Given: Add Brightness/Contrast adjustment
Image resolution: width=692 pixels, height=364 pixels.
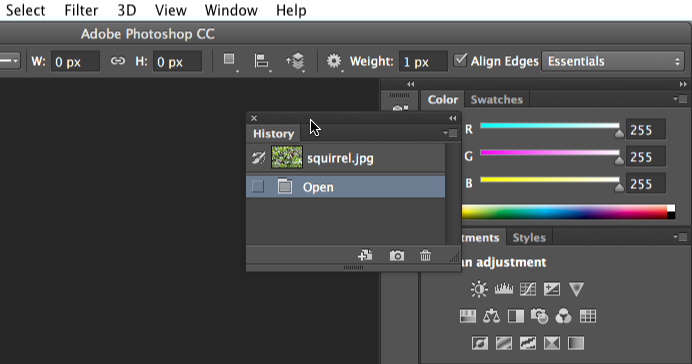Looking at the screenshot, I should tap(479, 289).
